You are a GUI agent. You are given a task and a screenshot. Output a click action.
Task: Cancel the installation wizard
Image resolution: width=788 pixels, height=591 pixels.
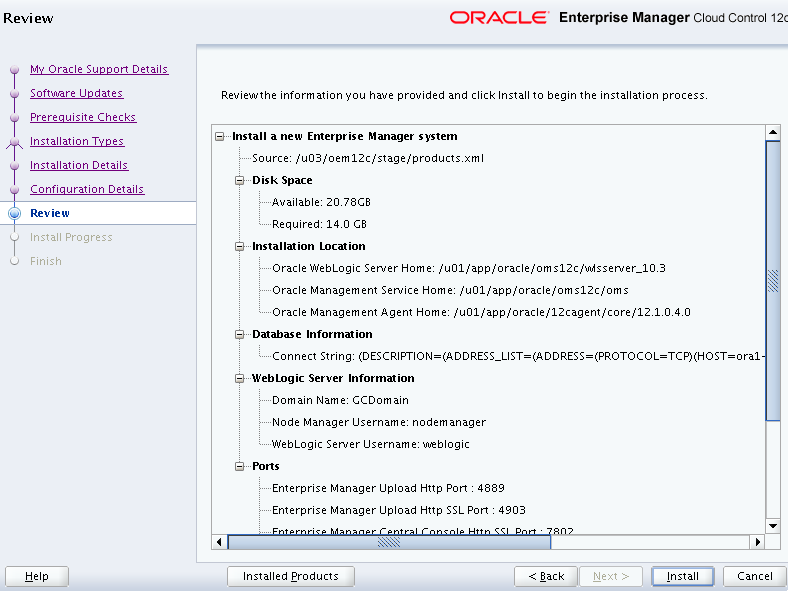pos(754,576)
